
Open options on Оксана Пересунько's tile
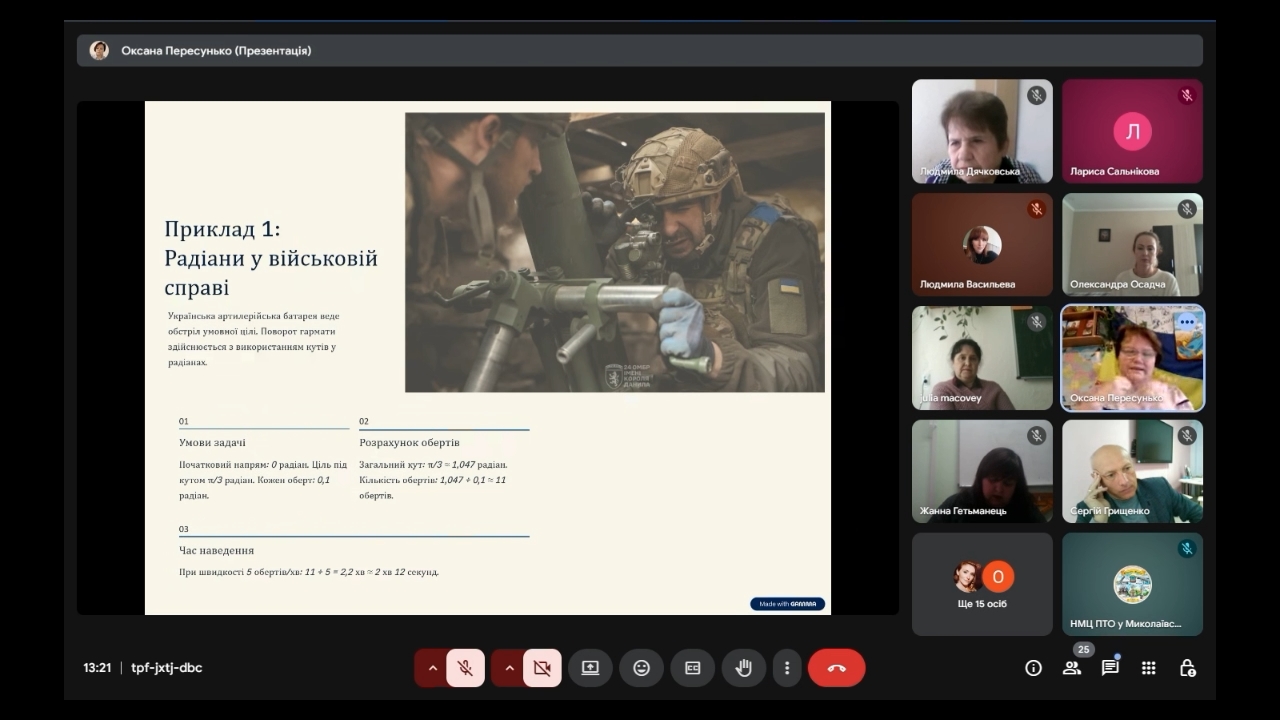(1186, 322)
